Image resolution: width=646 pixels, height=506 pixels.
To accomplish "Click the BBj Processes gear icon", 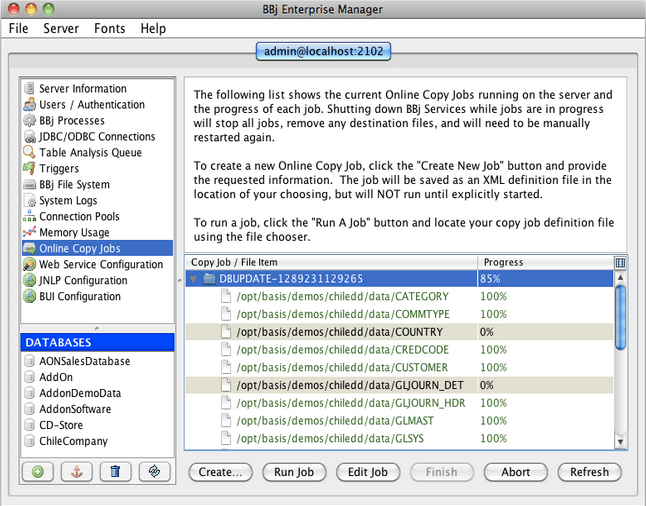I will tap(29, 120).
